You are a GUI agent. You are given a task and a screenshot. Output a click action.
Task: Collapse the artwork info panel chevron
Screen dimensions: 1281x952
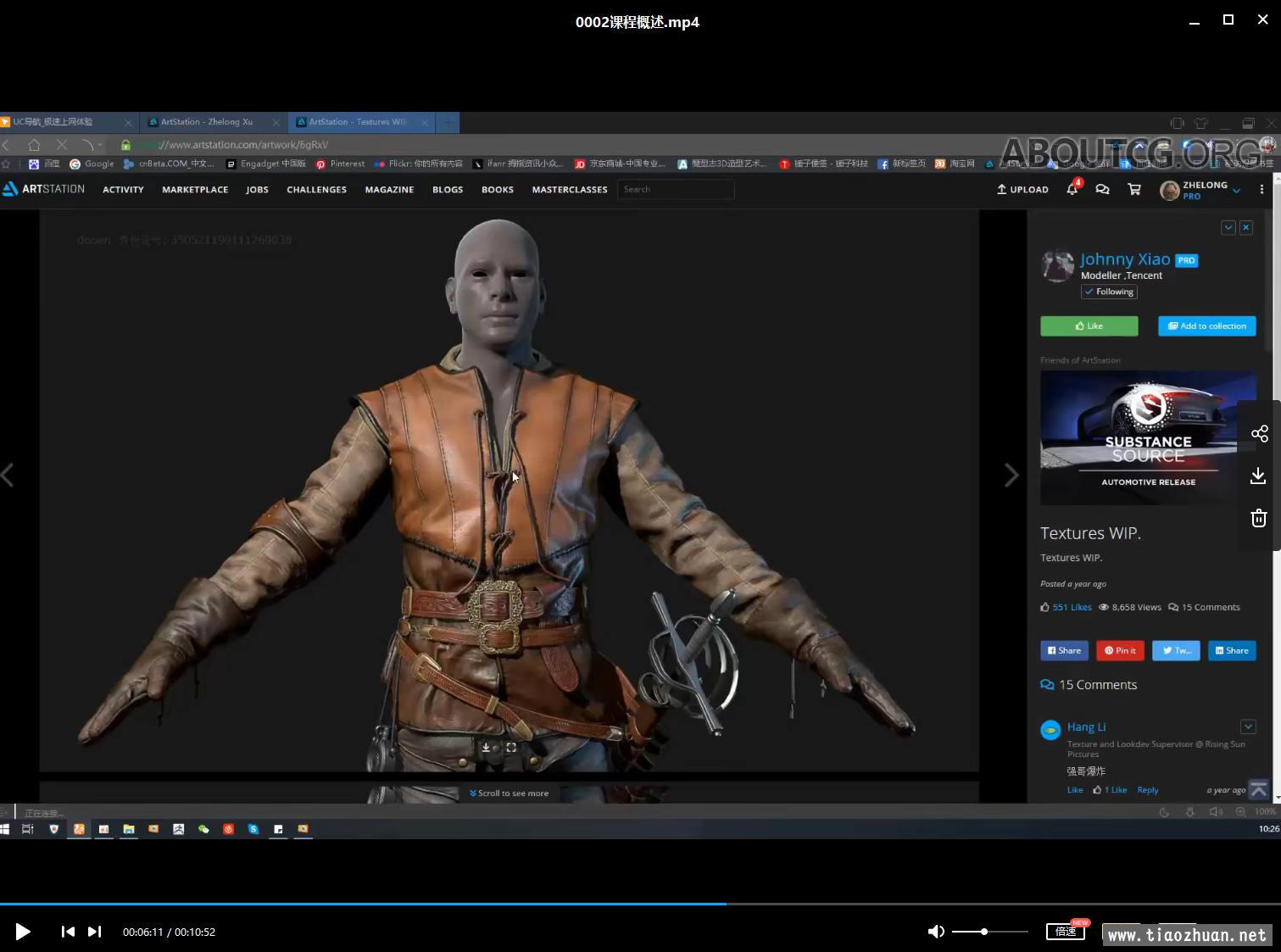coord(1228,227)
